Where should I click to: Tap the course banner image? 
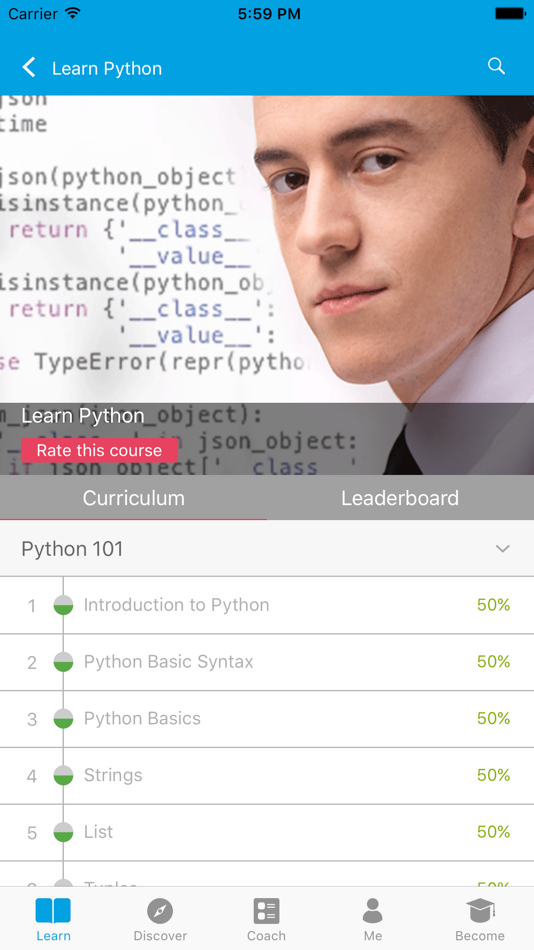pyautogui.click(x=267, y=285)
